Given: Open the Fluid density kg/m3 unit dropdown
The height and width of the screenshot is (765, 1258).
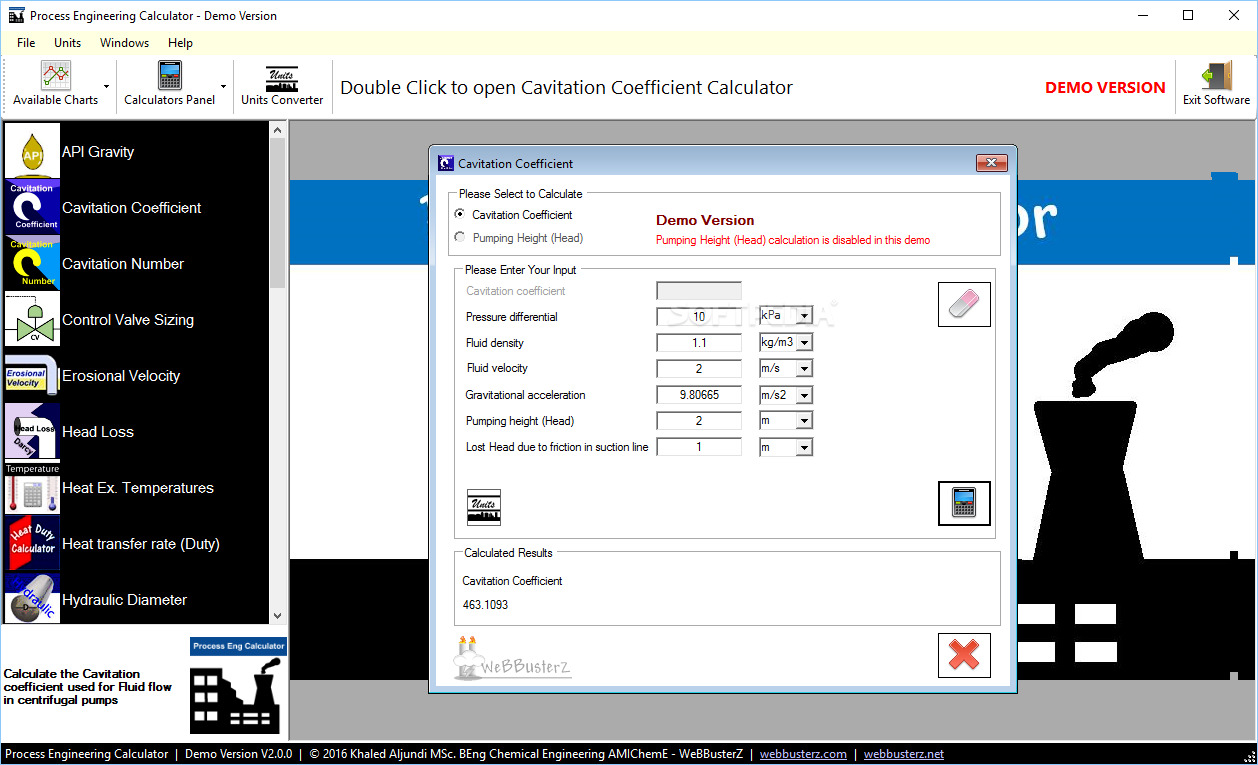Looking at the screenshot, I should (x=804, y=342).
